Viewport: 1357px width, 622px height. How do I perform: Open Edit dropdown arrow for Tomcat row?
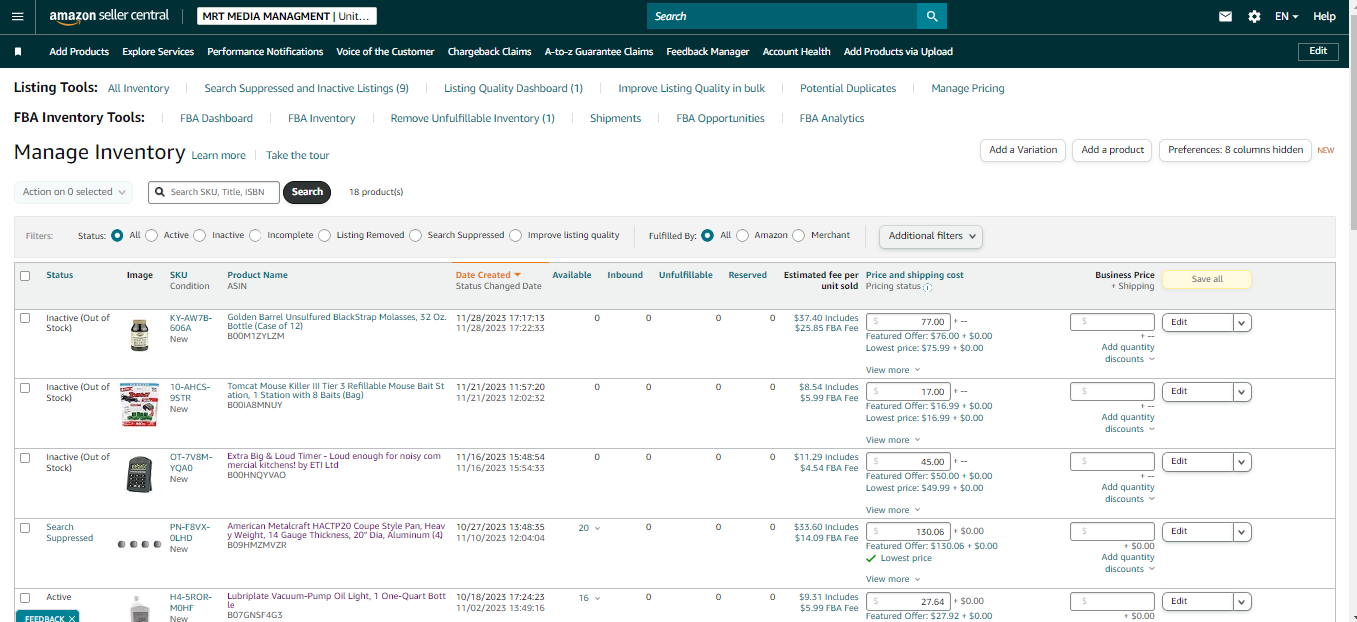[1243, 392]
